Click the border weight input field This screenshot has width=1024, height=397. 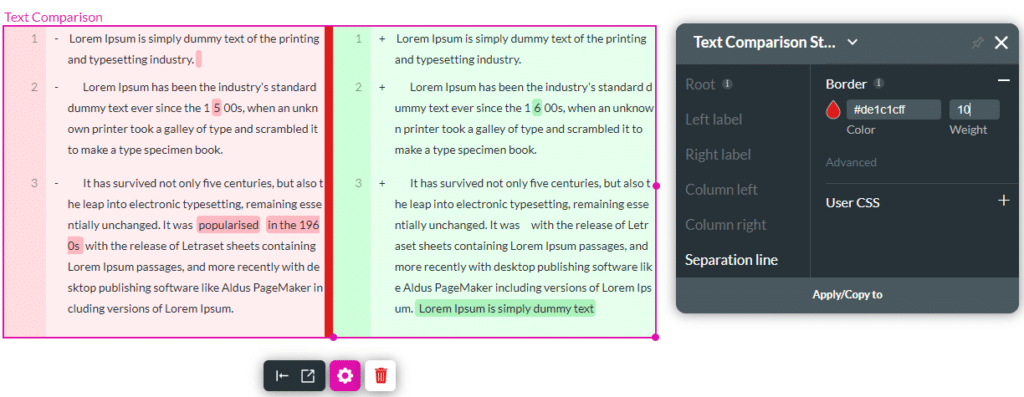click(x=974, y=110)
